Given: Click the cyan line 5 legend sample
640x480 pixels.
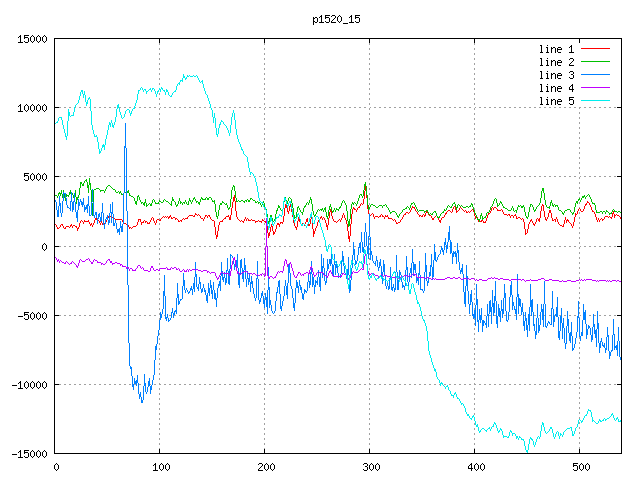Looking at the screenshot, I should click(x=596, y=101).
